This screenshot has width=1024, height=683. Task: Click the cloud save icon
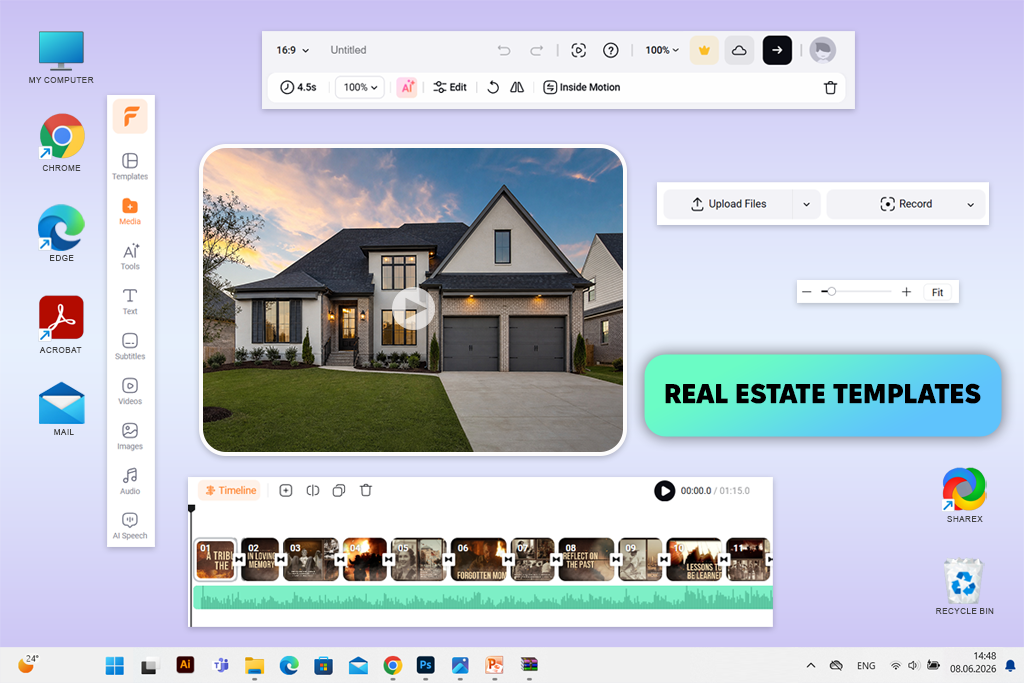[739, 50]
